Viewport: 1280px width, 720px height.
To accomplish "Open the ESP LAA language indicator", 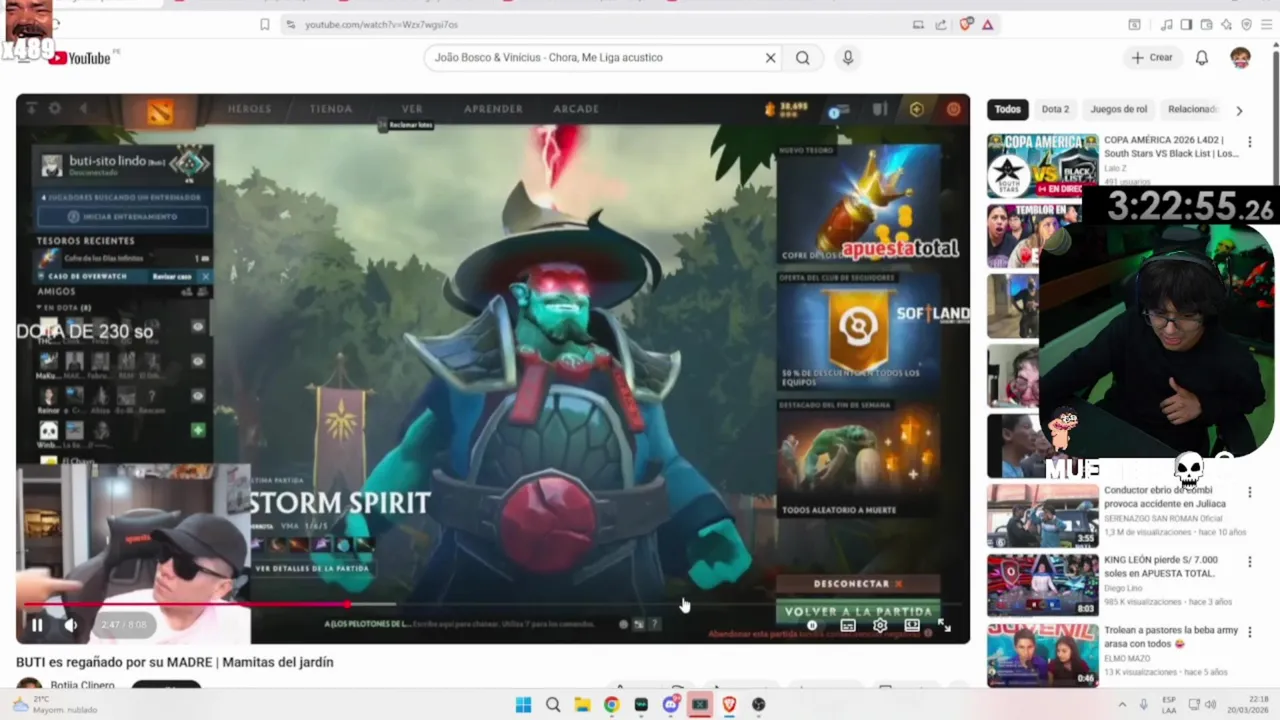I will tap(1169, 704).
